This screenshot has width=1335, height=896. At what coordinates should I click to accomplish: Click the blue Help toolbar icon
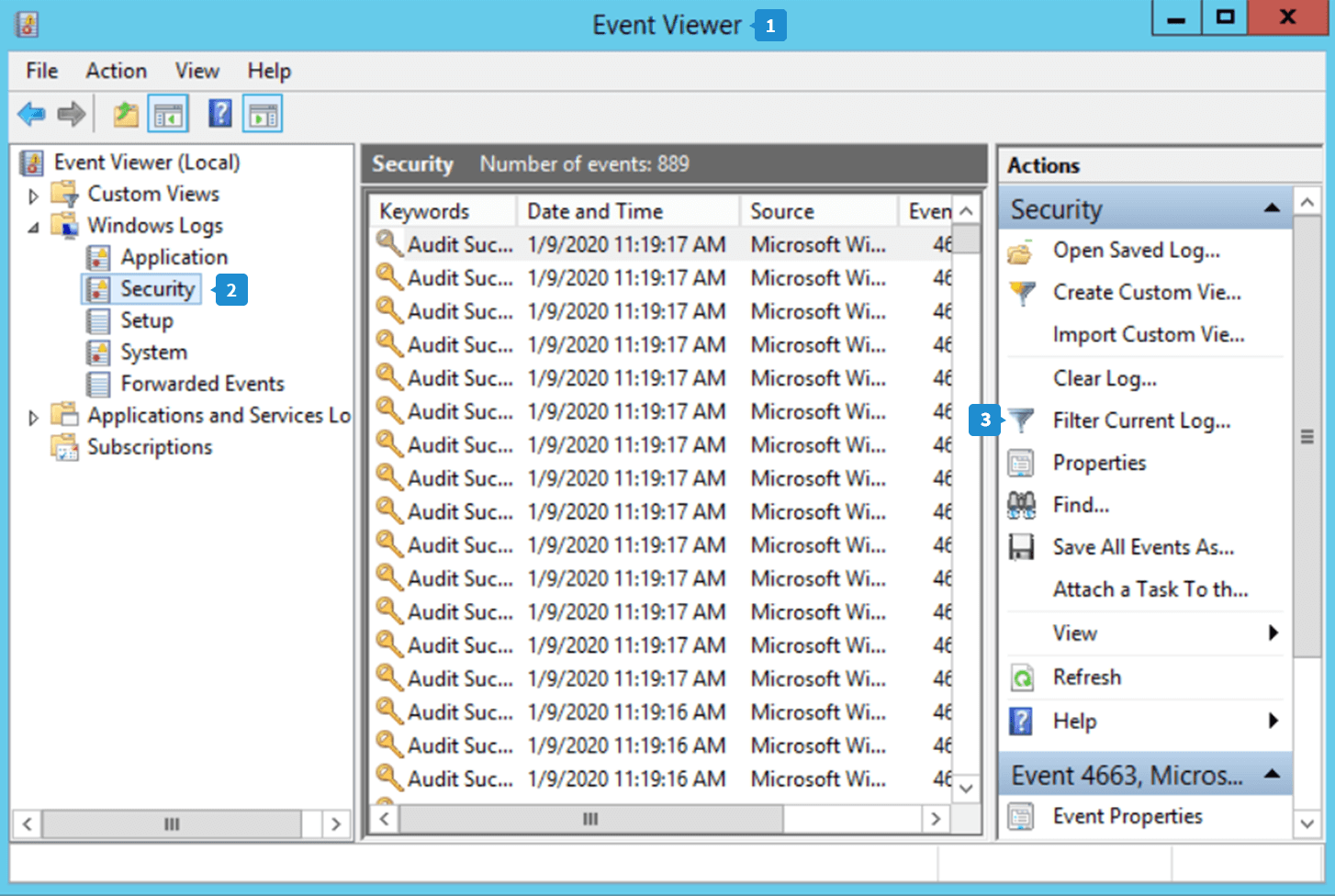pyautogui.click(x=220, y=114)
